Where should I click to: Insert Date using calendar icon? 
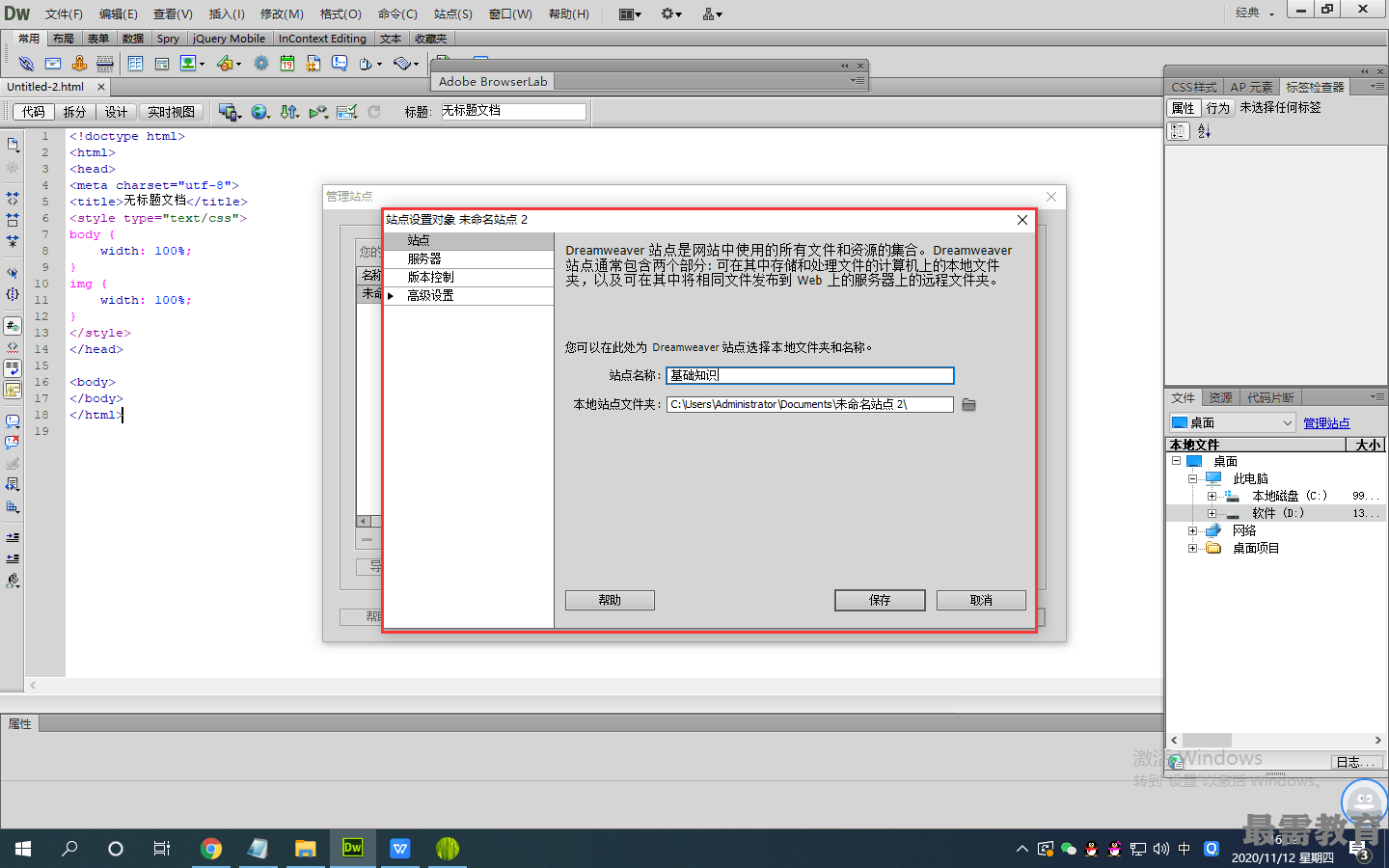pyautogui.click(x=287, y=64)
